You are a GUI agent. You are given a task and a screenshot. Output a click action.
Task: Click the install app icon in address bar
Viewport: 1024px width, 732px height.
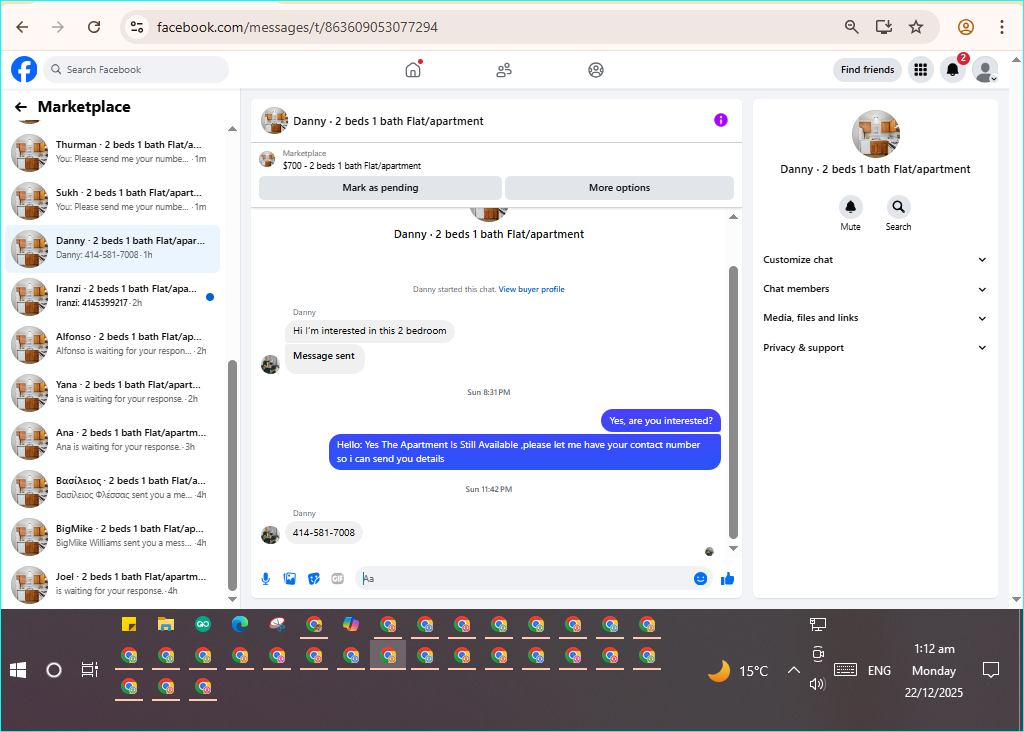(884, 27)
